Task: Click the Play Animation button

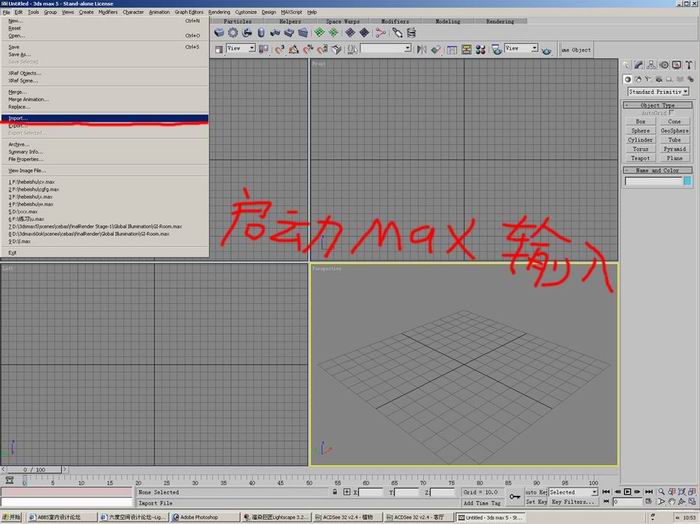Action: click(627, 492)
